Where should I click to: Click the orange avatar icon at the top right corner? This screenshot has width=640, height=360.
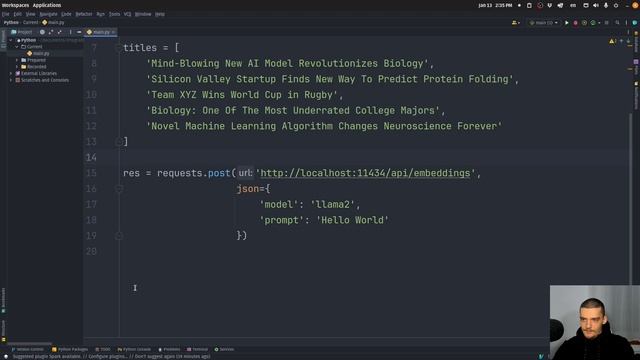tap(635, 5)
